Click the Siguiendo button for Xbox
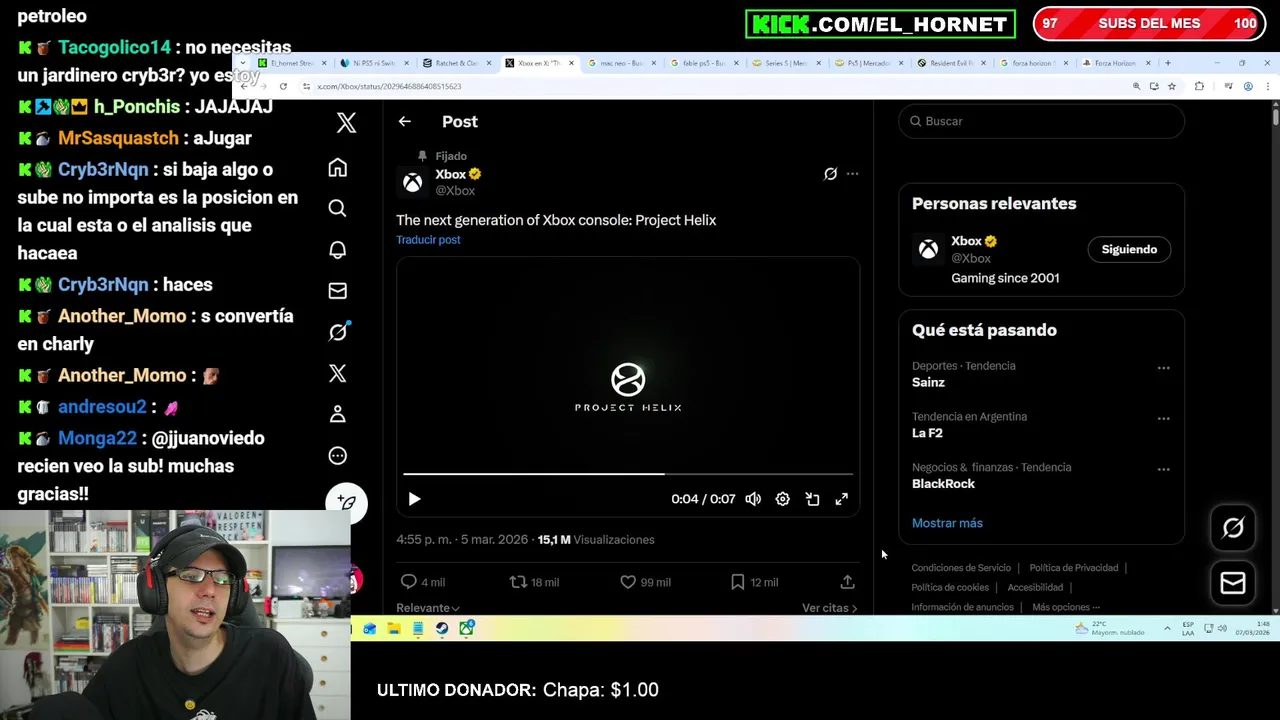 pos(1129,249)
